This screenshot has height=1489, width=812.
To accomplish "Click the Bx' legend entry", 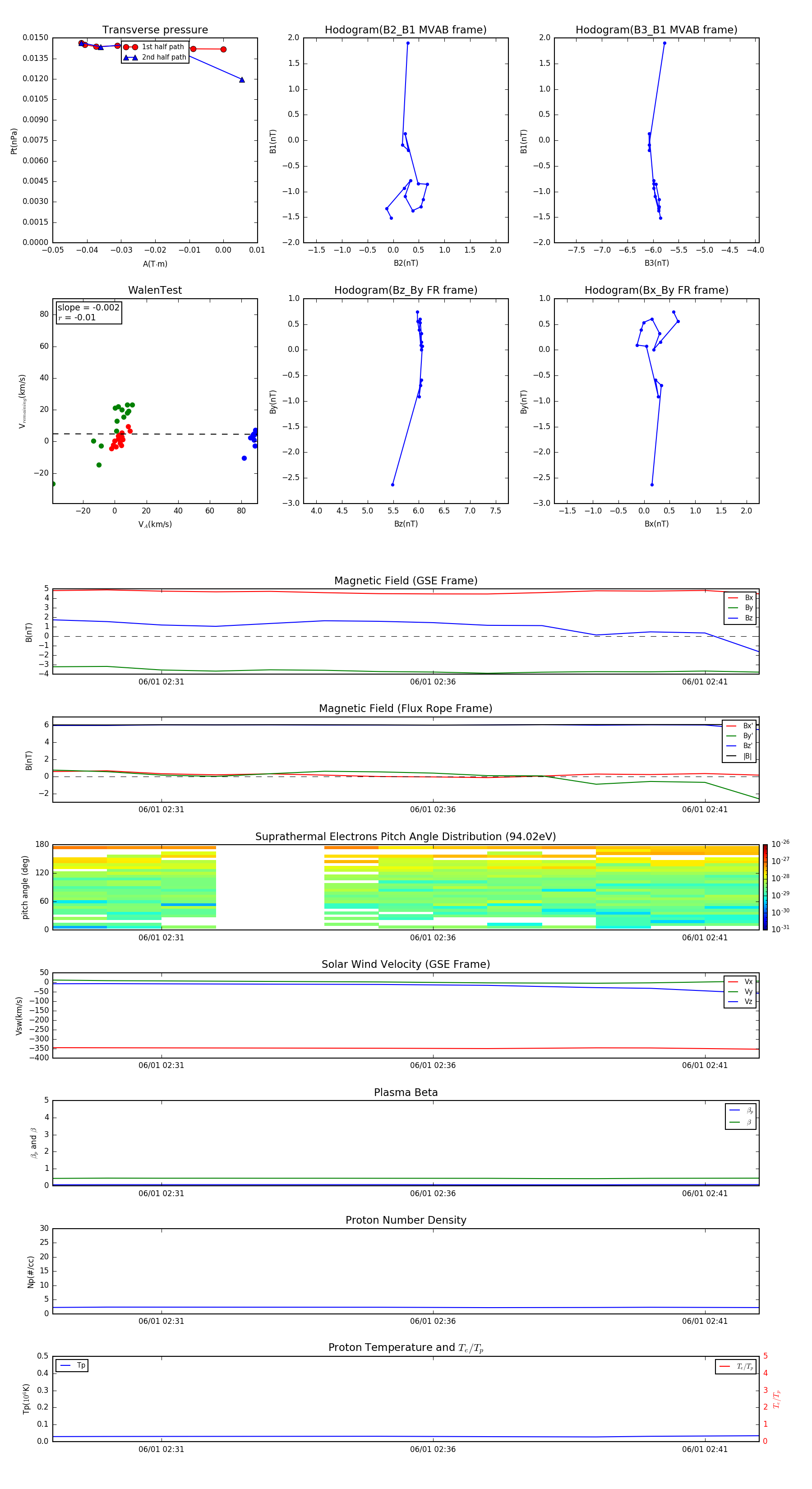I will 739,726.
